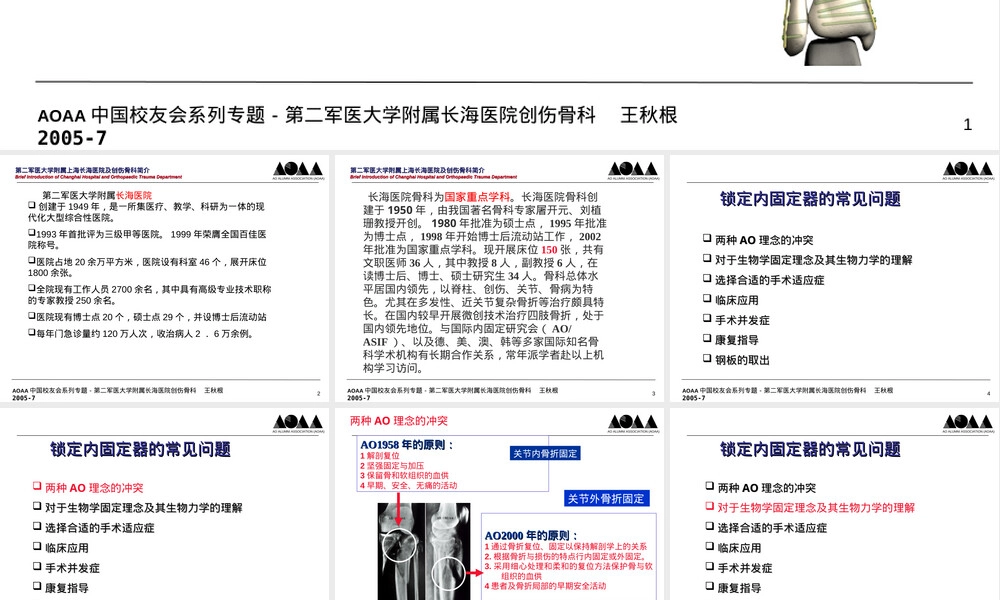Click the 锁定内固定器的常见问题 title on slide 5
The width and height of the screenshot is (1000, 600).
tap(140, 450)
